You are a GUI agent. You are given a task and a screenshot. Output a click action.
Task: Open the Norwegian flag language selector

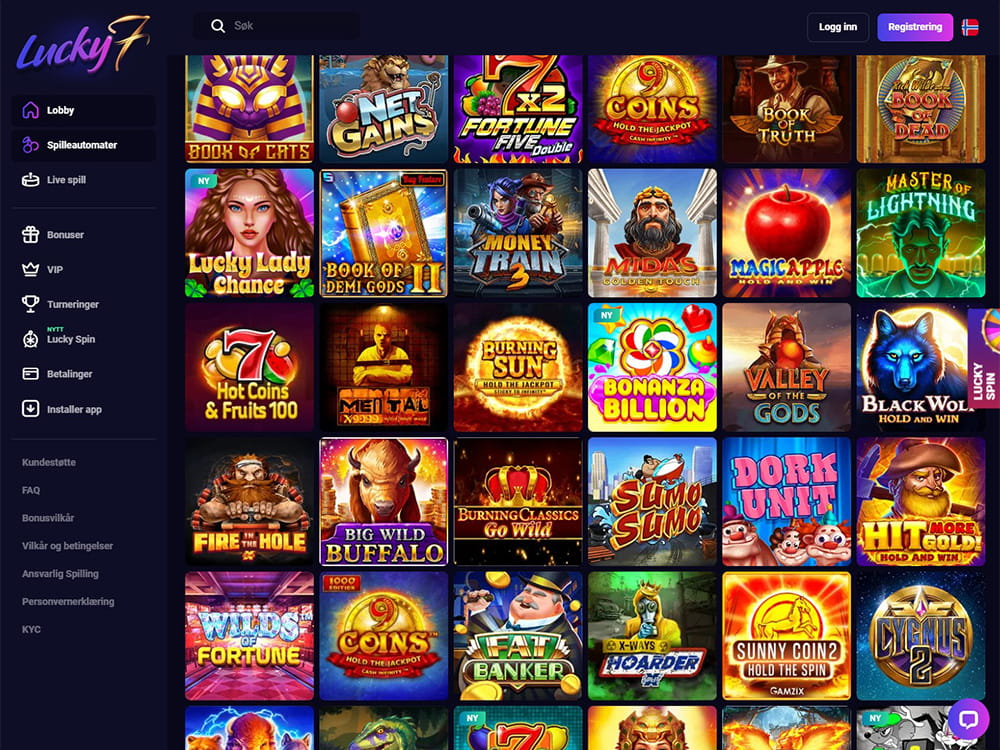pos(970,27)
